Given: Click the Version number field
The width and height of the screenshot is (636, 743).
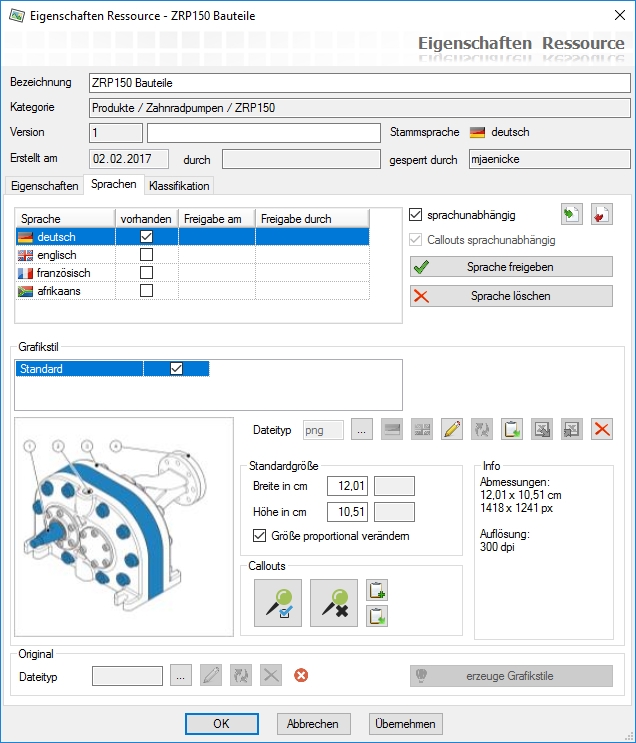Looking at the screenshot, I should pyautogui.click(x=116, y=133).
